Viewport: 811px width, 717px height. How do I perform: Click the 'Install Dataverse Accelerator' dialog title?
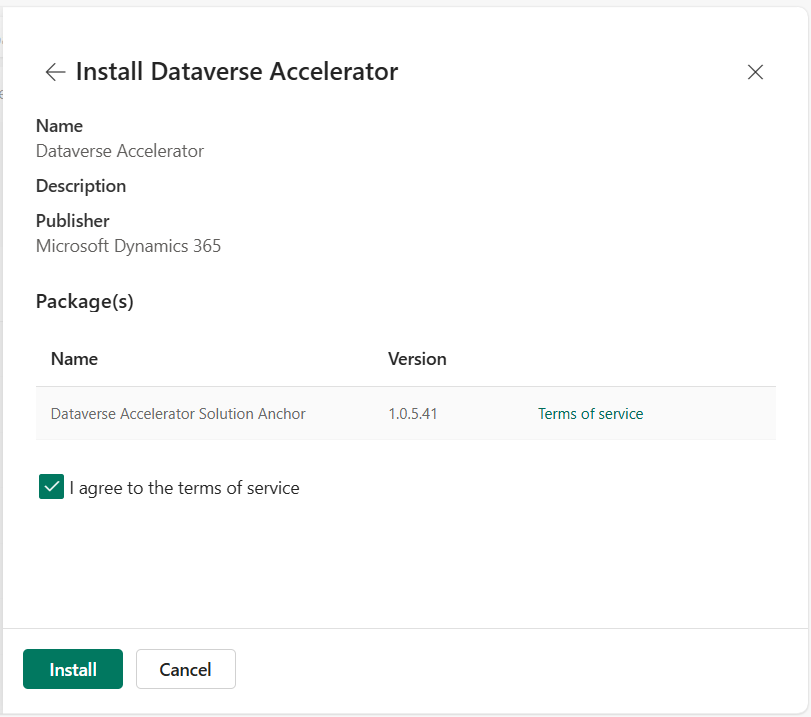pos(237,72)
